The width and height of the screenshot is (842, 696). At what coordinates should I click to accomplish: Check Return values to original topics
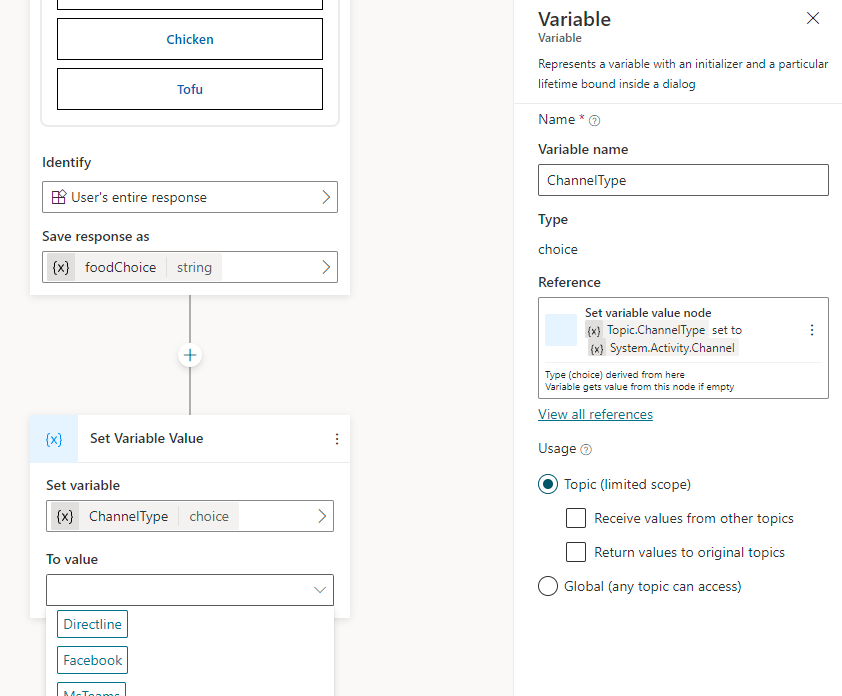coord(576,552)
